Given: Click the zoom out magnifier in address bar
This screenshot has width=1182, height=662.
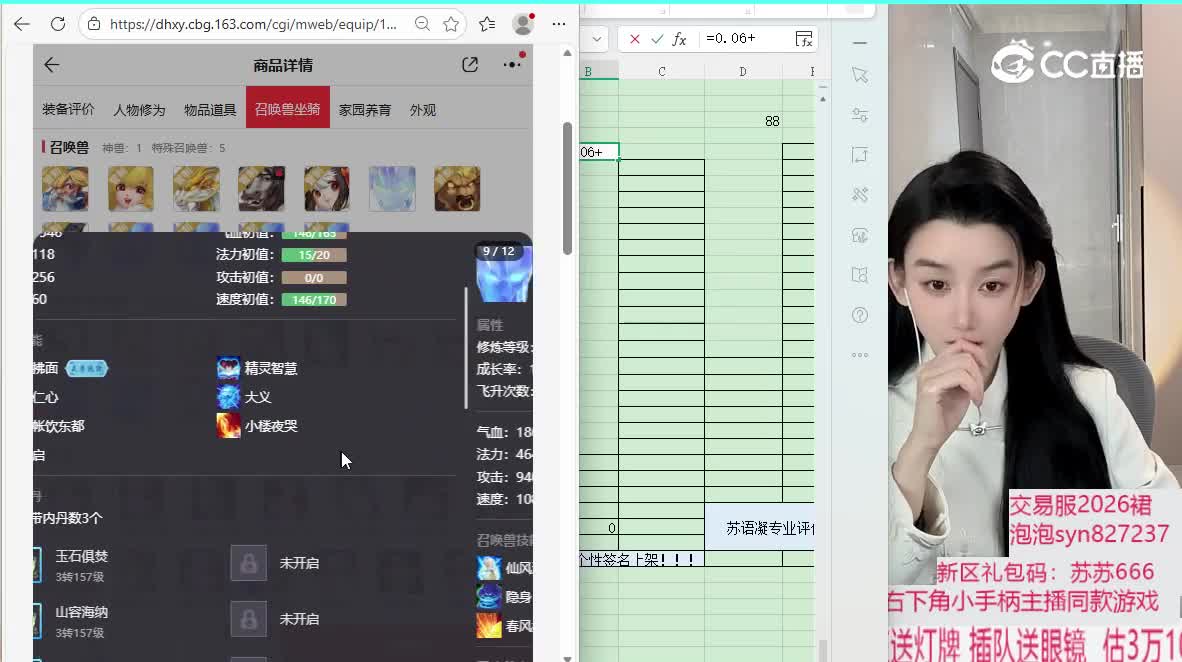Looking at the screenshot, I should pyautogui.click(x=423, y=24).
